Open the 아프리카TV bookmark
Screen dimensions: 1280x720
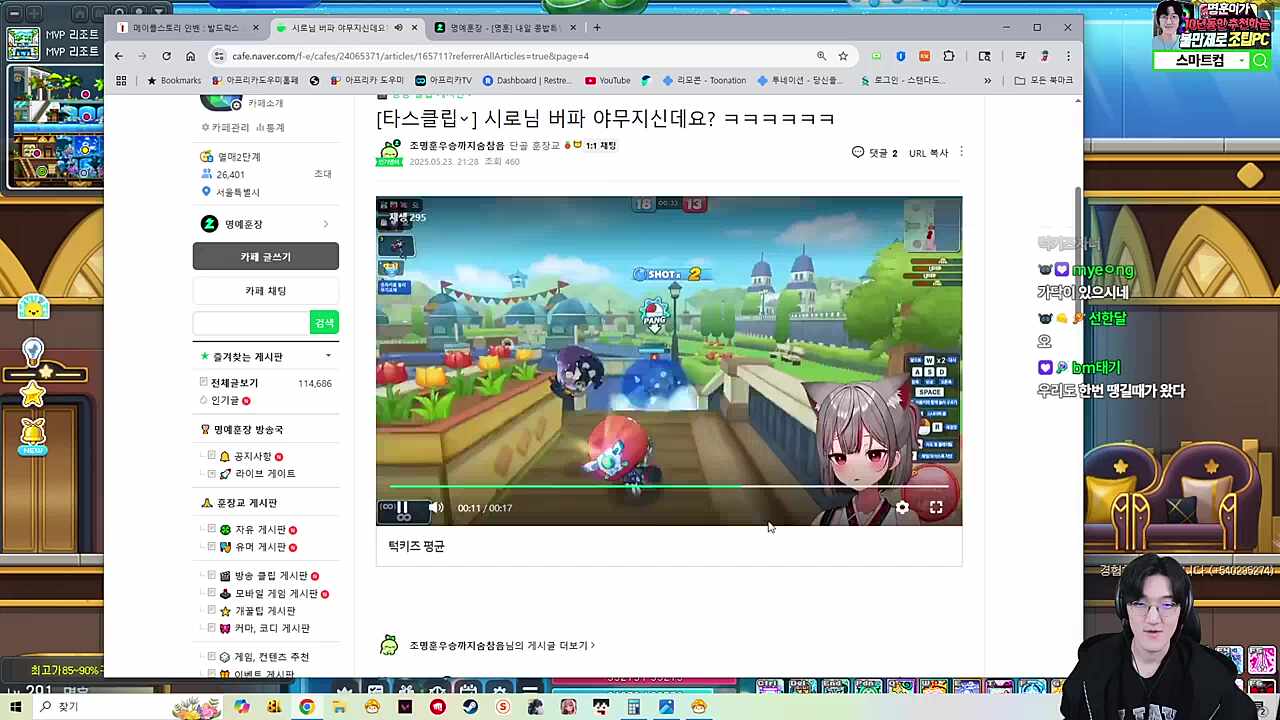pos(443,80)
